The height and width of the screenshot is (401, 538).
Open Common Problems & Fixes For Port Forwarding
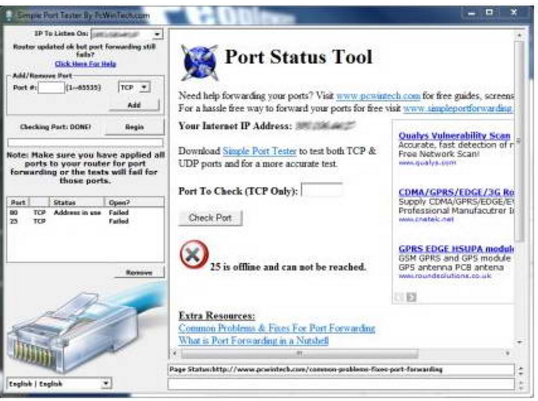tap(277, 328)
